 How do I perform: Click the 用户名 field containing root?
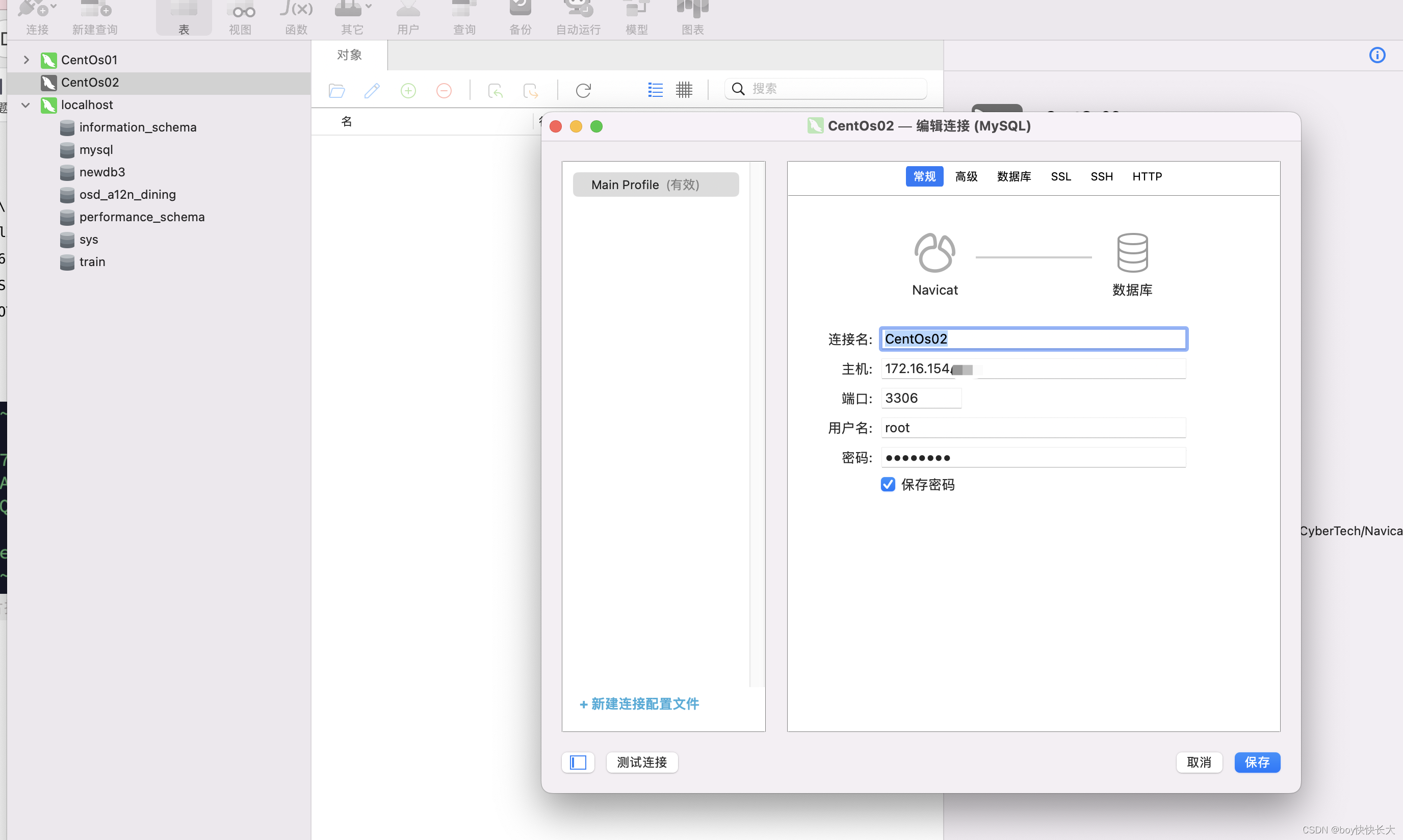click(1033, 427)
